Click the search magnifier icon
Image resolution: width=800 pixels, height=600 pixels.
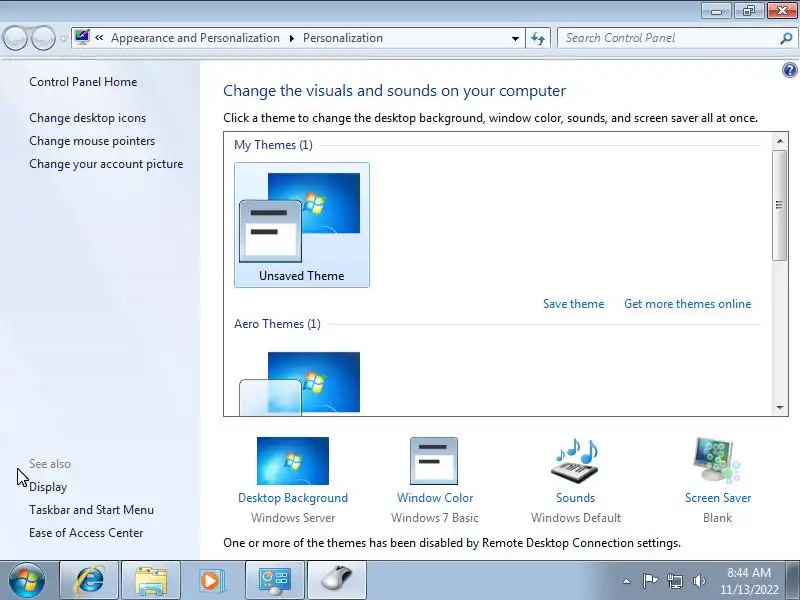coord(786,38)
